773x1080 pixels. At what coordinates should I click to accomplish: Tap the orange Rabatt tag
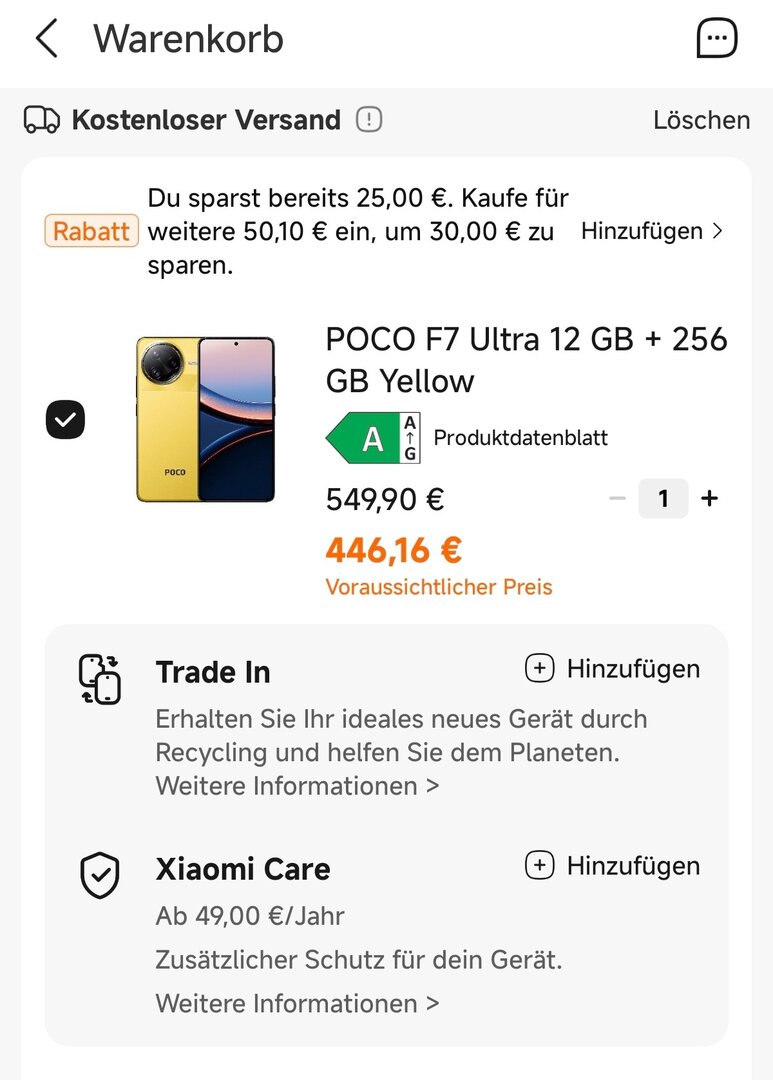[92, 231]
